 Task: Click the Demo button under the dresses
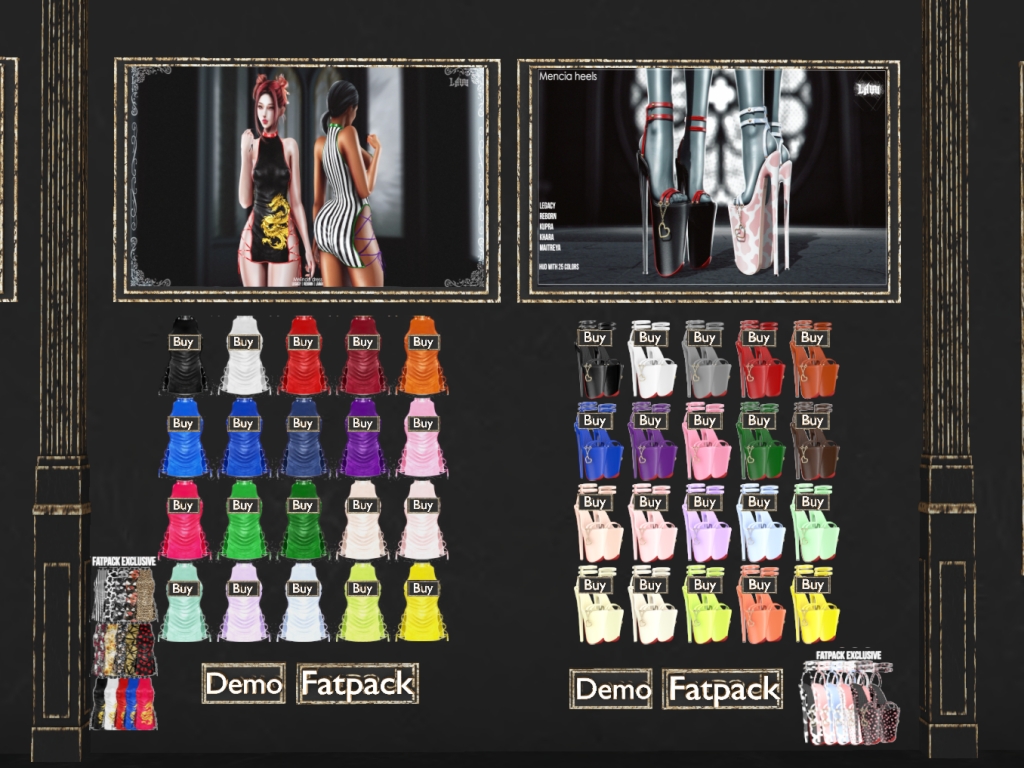click(x=243, y=684)
